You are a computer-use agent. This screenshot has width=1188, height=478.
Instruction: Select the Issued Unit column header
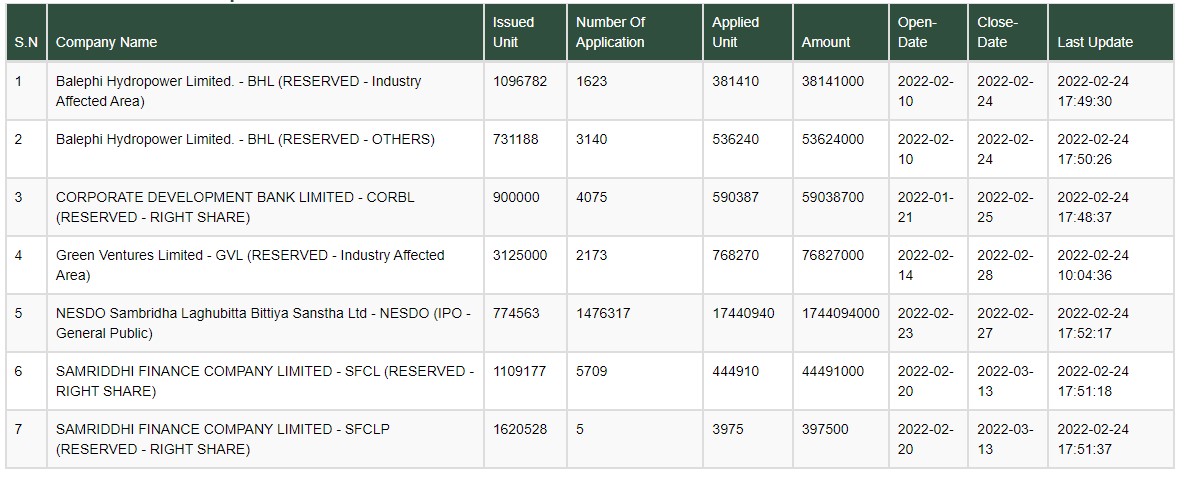(513, 33)
